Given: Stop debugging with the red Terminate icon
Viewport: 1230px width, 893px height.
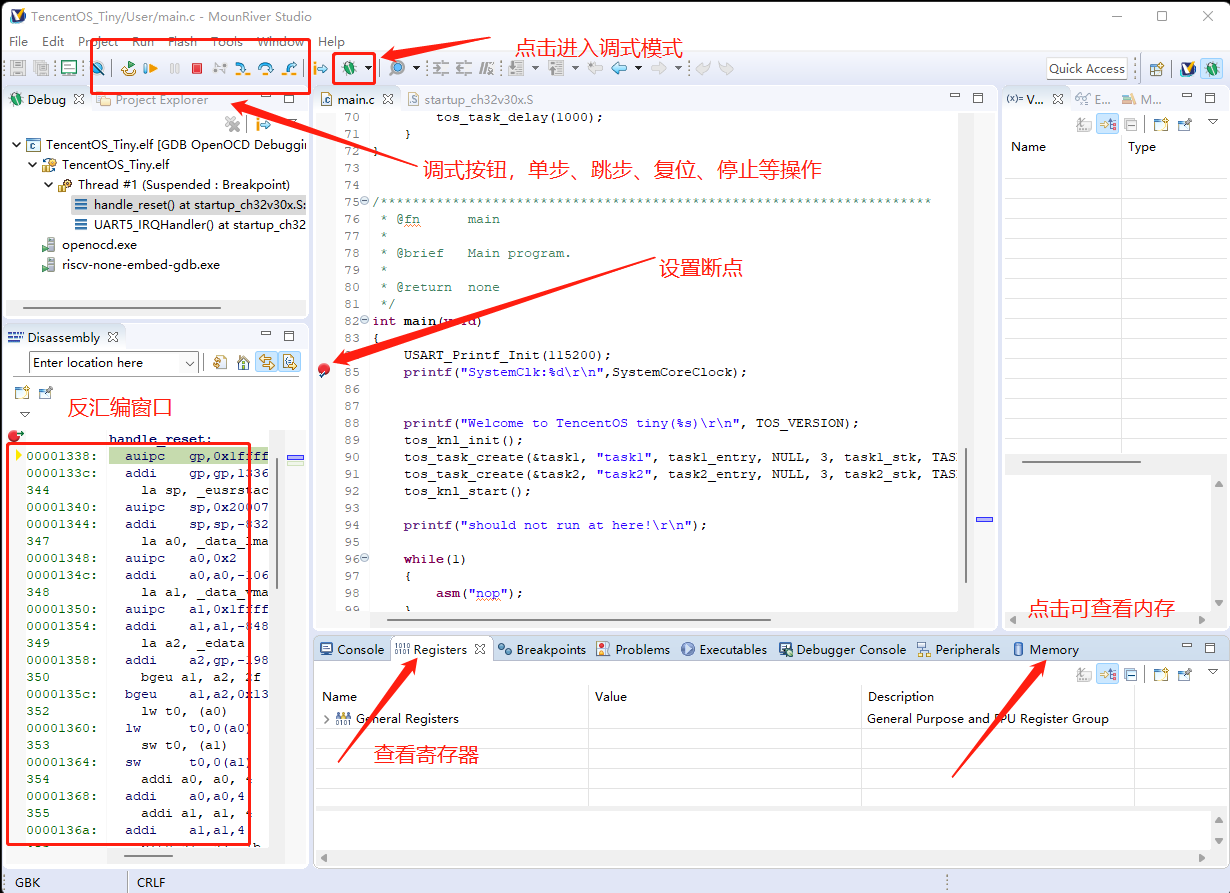Looking at the screenshot, I should click(197, 68).
